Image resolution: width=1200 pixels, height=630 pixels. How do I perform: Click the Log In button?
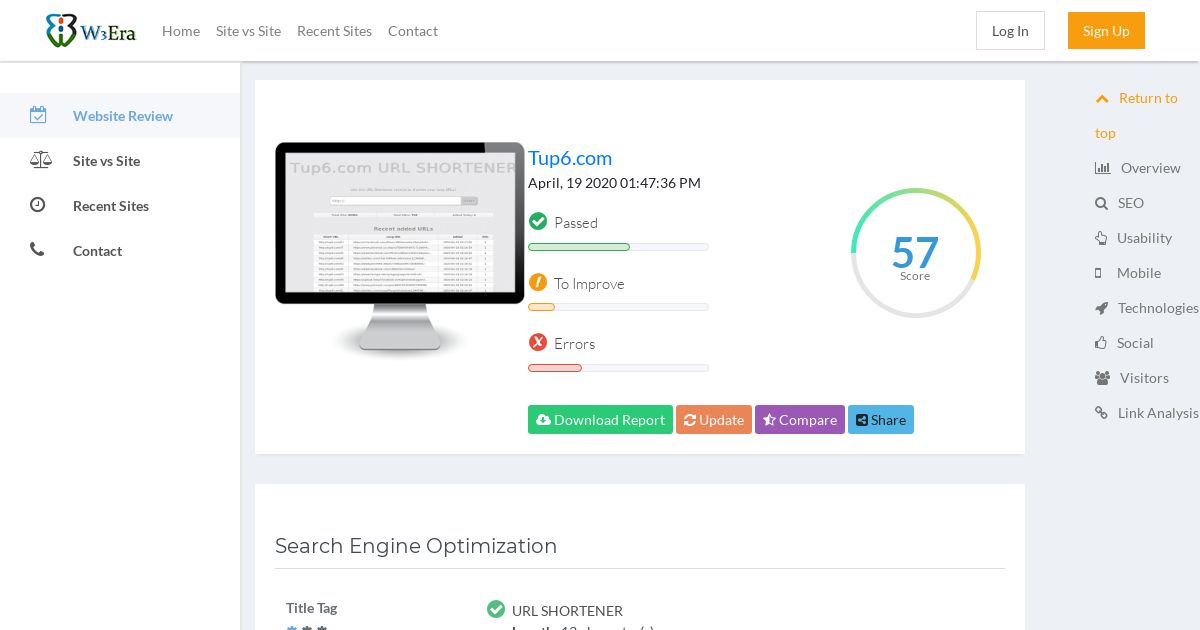[x=1010, y=31]
